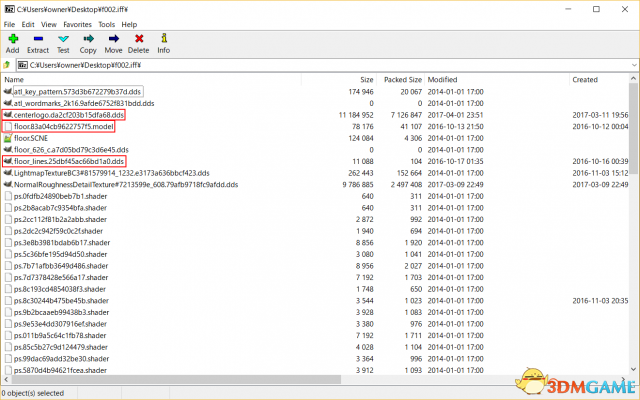Viewport: 640px width, 400px height.
Task: Click the address path input field
Action: click(x=327, y=65)
